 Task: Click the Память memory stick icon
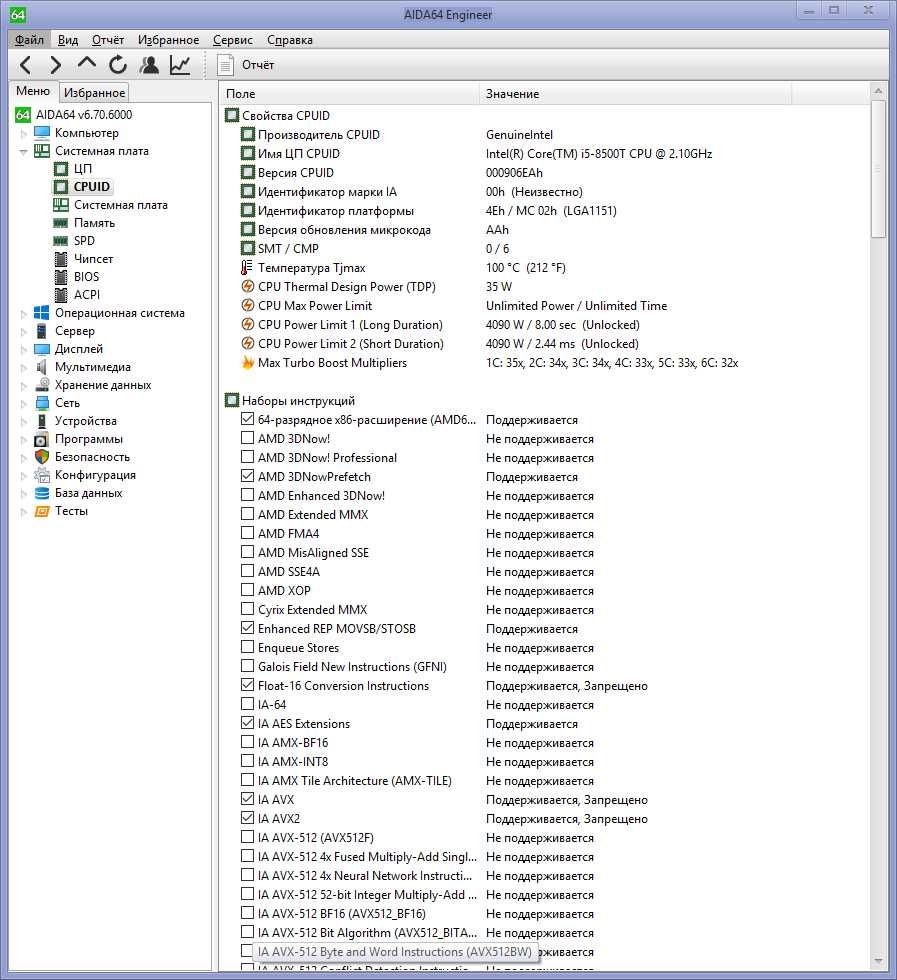click(61, 223)
